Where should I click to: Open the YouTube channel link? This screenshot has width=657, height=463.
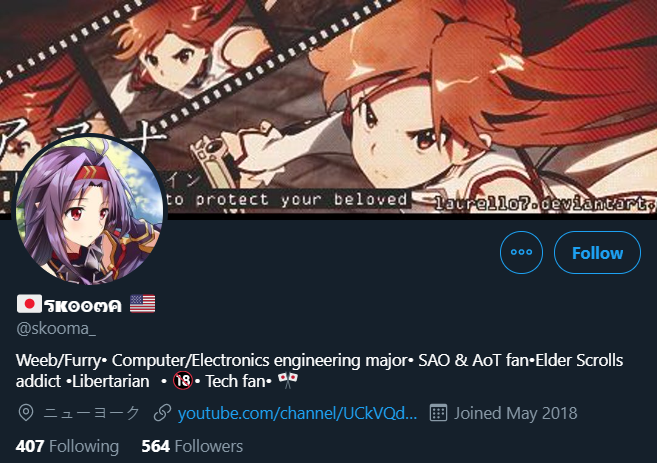coord(297,414)
